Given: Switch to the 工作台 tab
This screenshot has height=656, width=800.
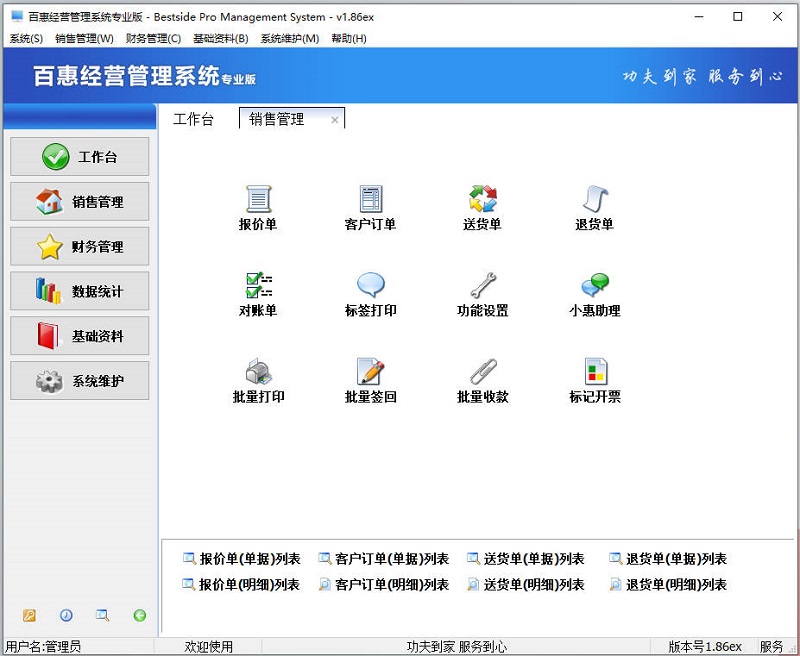Looking at the screenshot, I should 195,118.
